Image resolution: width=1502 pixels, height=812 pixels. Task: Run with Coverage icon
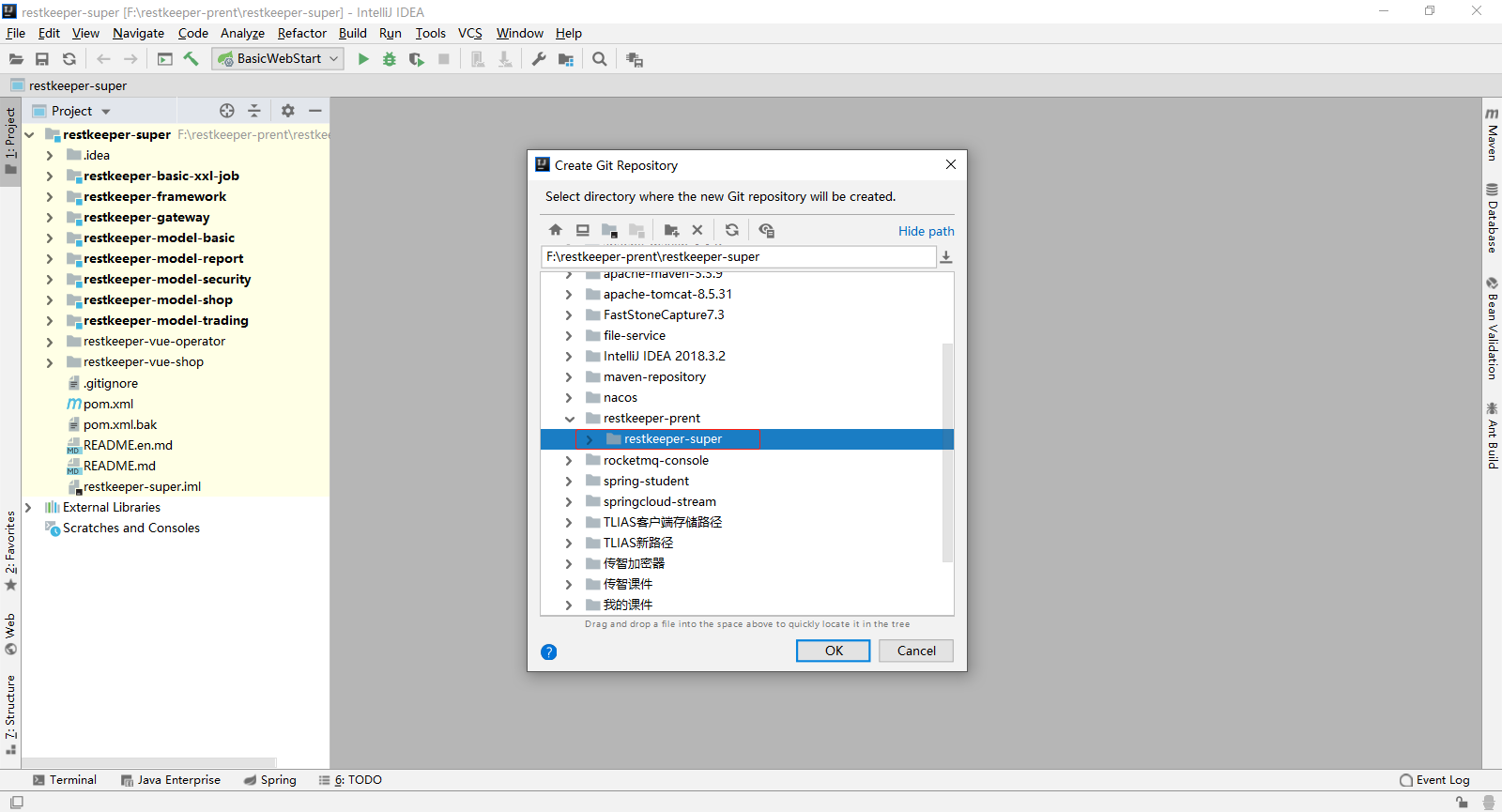click(x=417, y=59)
